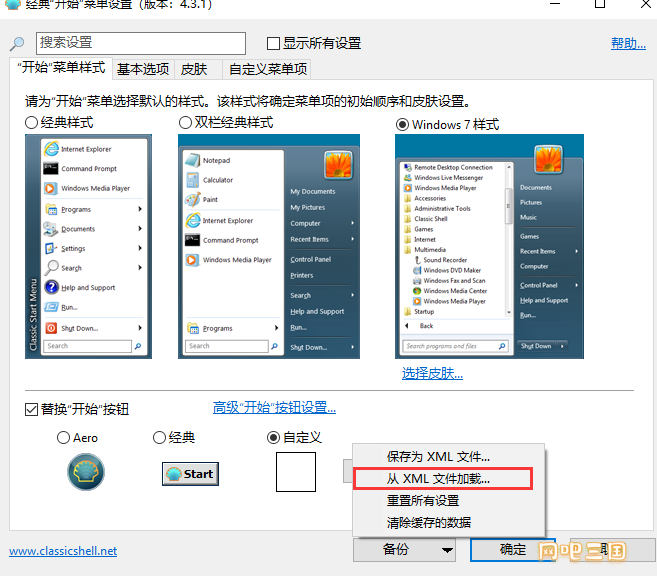Choose Save to XML file menu item
This screenshot has height=576, width=657.
[449, 457]
